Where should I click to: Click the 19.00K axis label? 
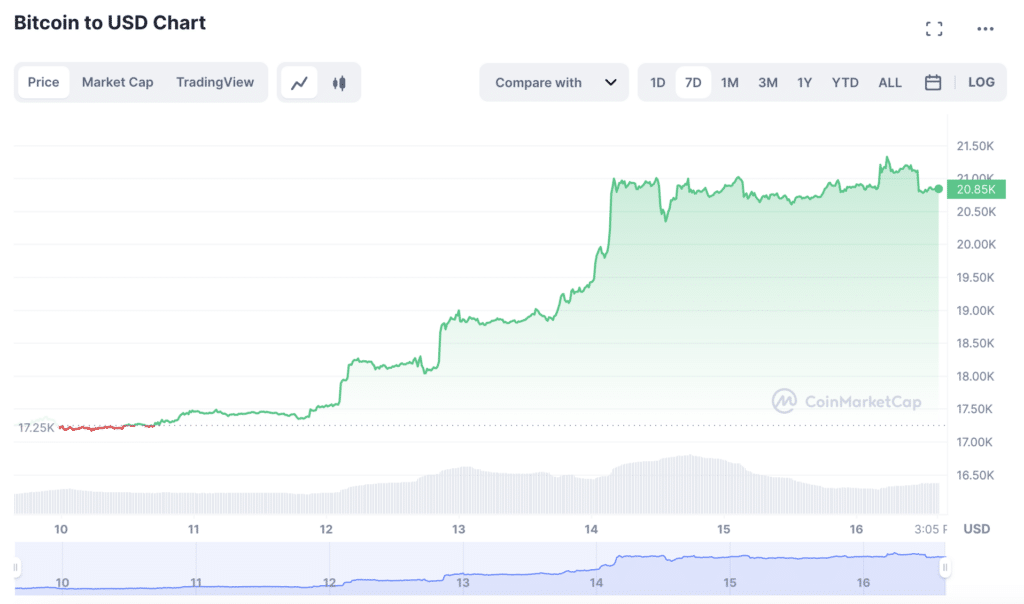975,310
